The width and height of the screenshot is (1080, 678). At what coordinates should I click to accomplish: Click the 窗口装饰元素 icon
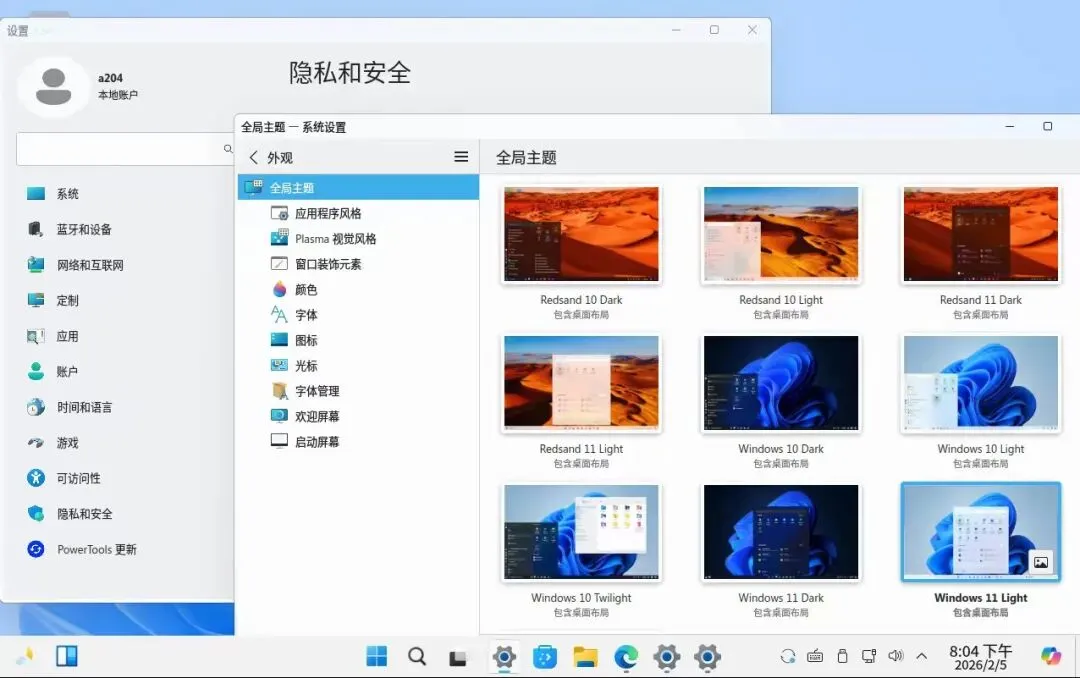point(279,264)
